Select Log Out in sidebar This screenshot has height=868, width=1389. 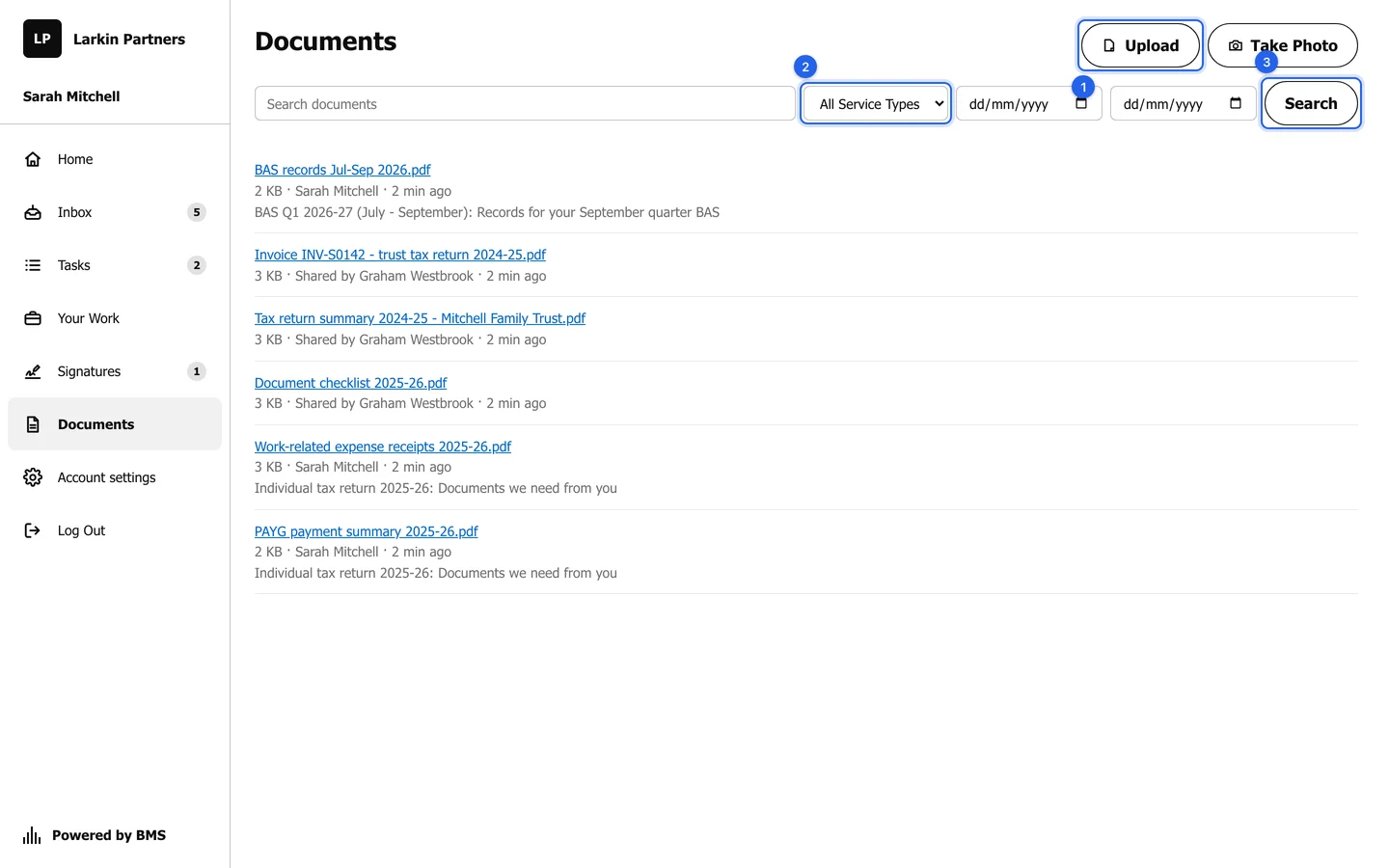click(x=115, y=530)
